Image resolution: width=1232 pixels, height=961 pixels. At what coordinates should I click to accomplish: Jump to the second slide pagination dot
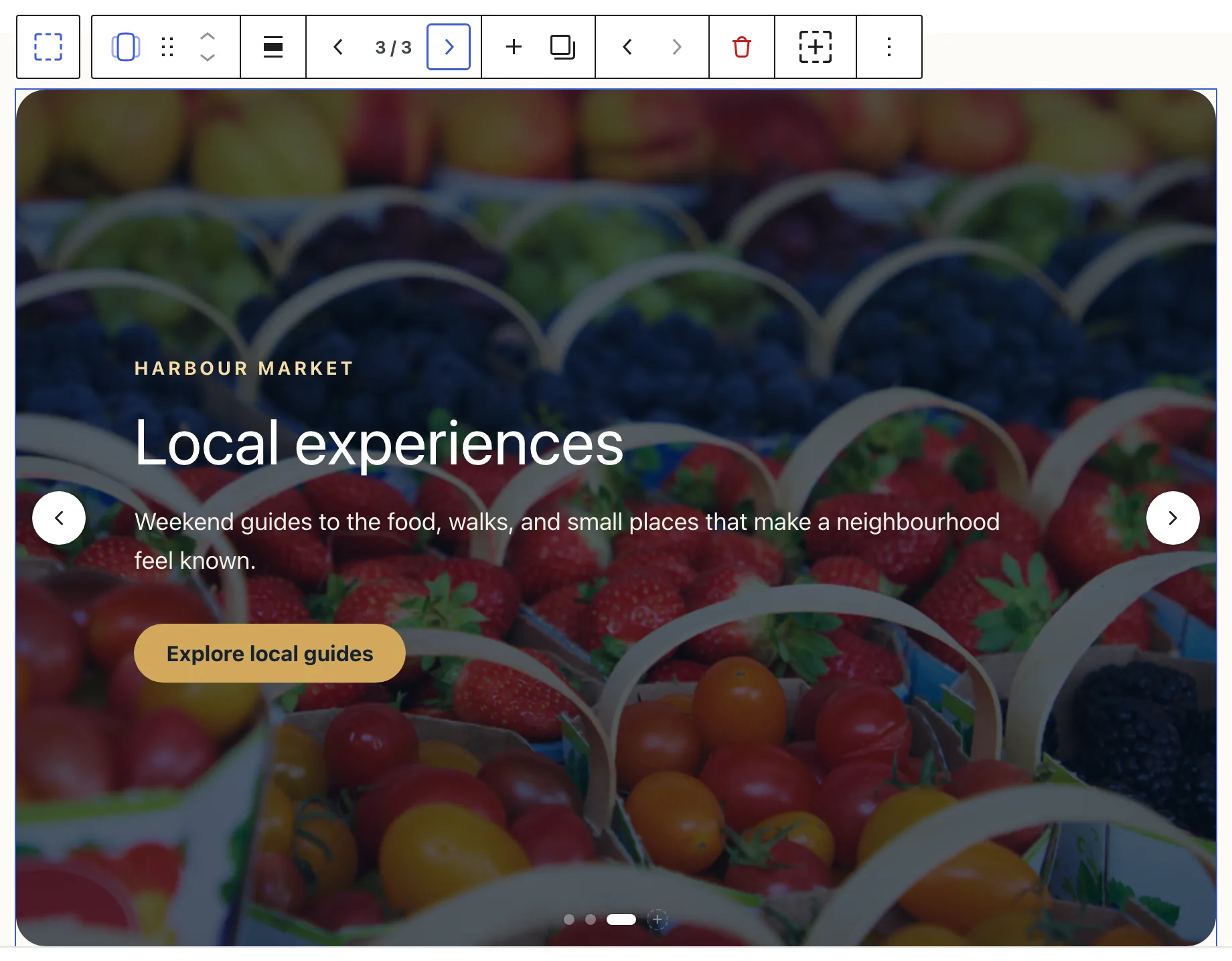[x=591, y=920]
